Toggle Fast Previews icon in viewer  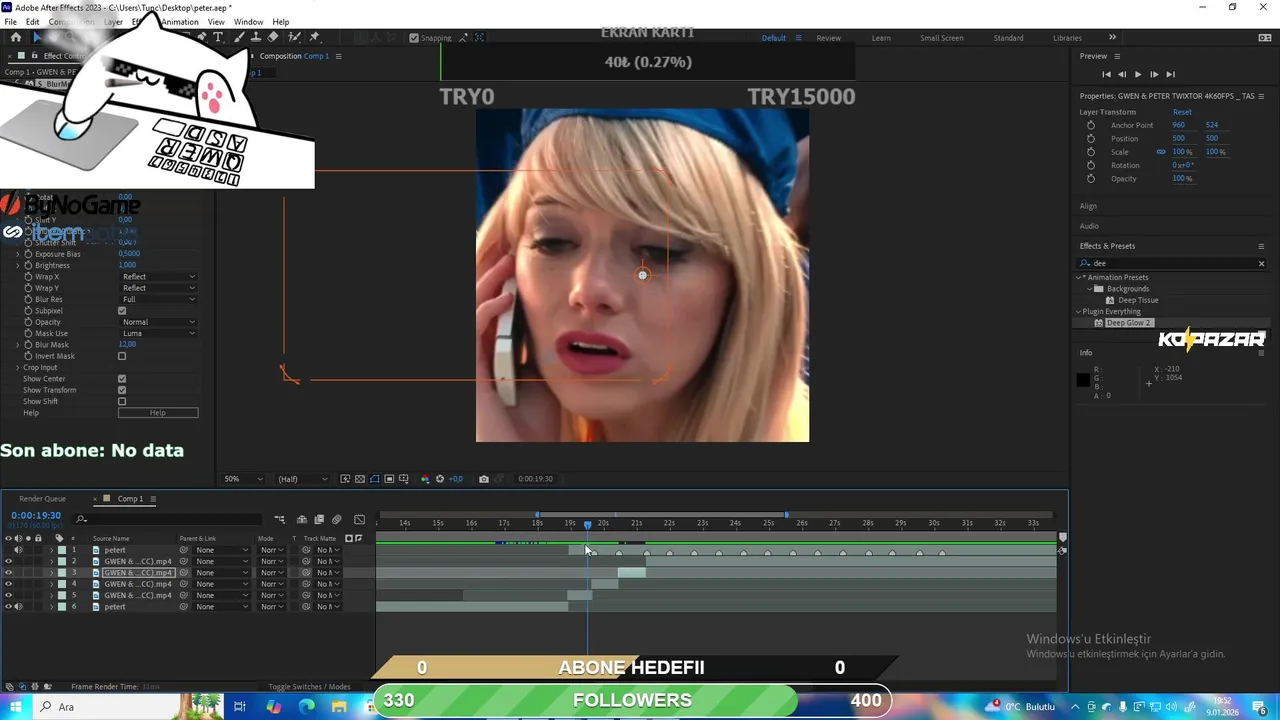click(x=345, y=479)
